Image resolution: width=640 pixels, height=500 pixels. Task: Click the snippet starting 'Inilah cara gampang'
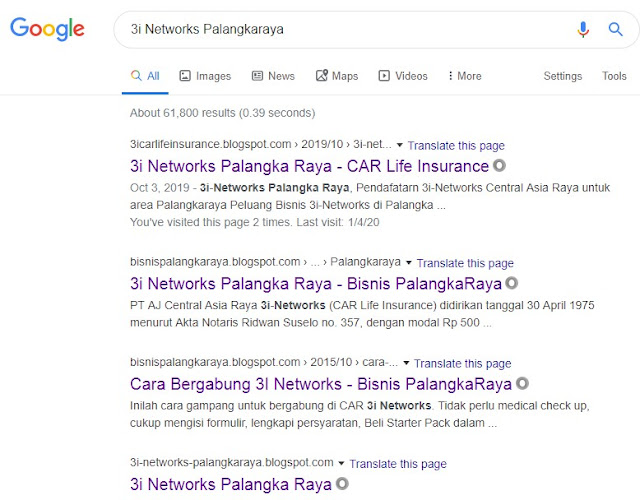tap(360, 414)
